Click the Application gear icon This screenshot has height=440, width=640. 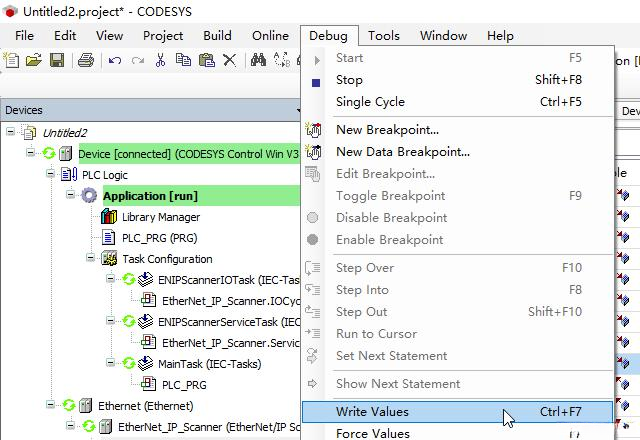(89, 196)
